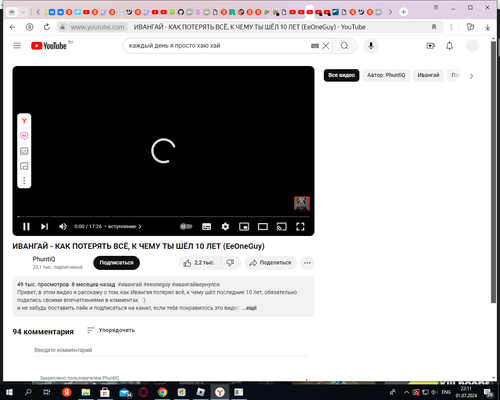The width and height of the screenshot is (500, 400).
Task: Expand the tab groups dropdown at top left
Action: 23,12
